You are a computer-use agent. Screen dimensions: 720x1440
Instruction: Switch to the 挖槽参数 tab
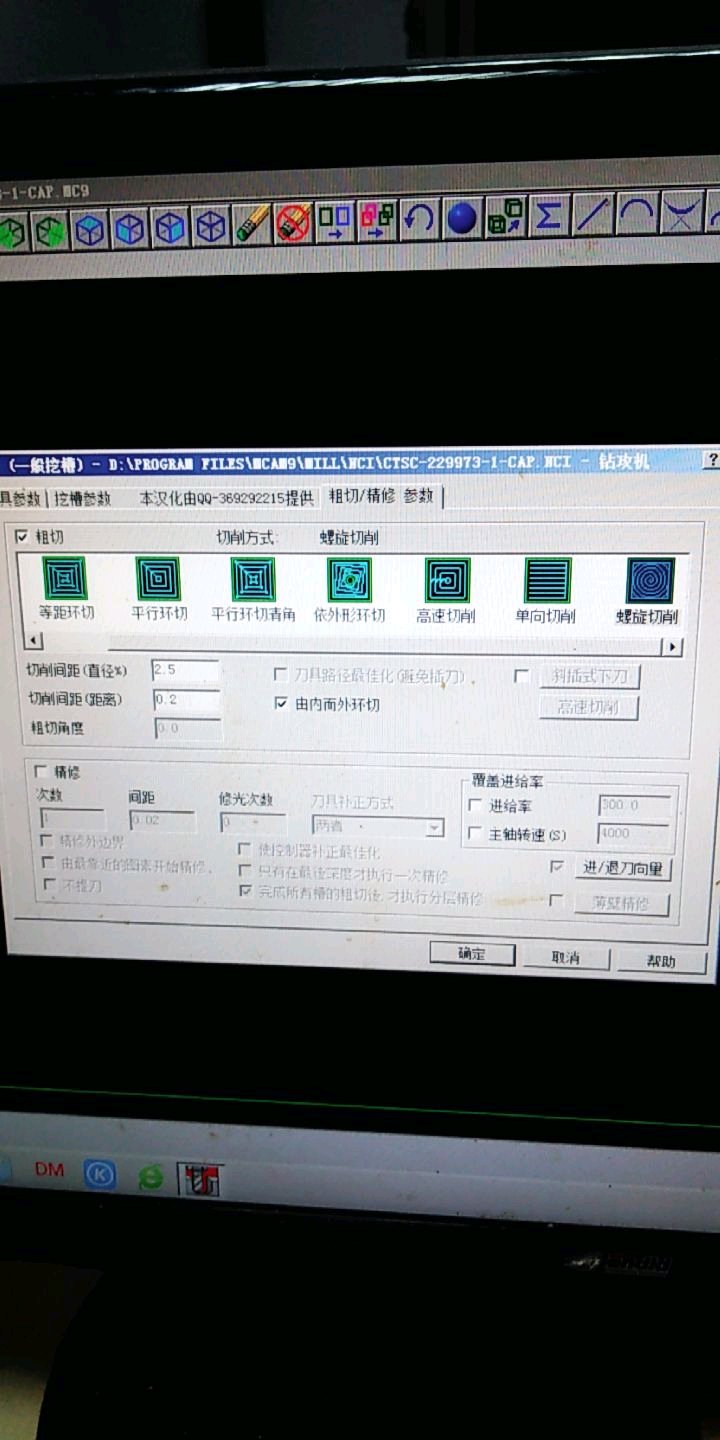click(83, 497)
